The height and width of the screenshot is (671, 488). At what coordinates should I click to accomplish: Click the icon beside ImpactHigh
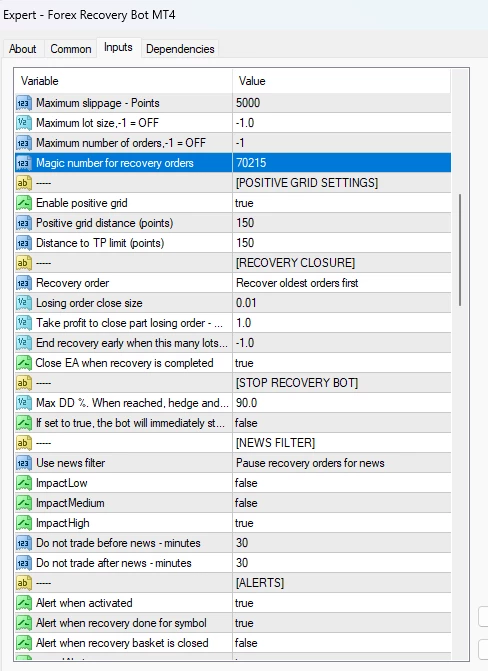(x=24, y=523)
